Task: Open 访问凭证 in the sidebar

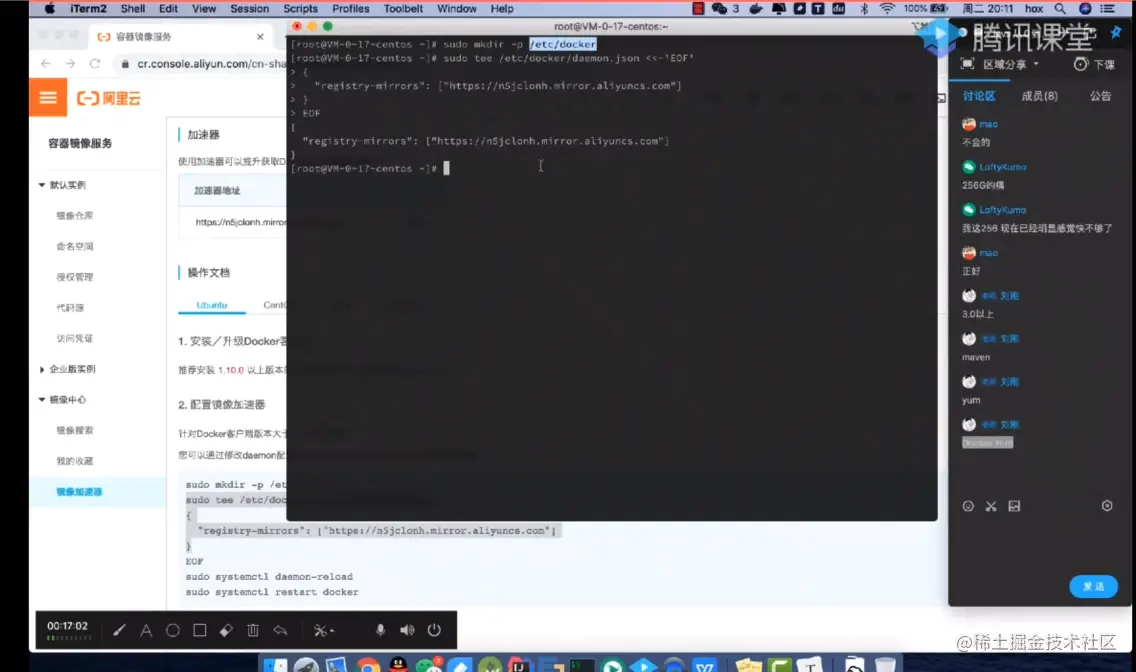Action: point(75,338)
